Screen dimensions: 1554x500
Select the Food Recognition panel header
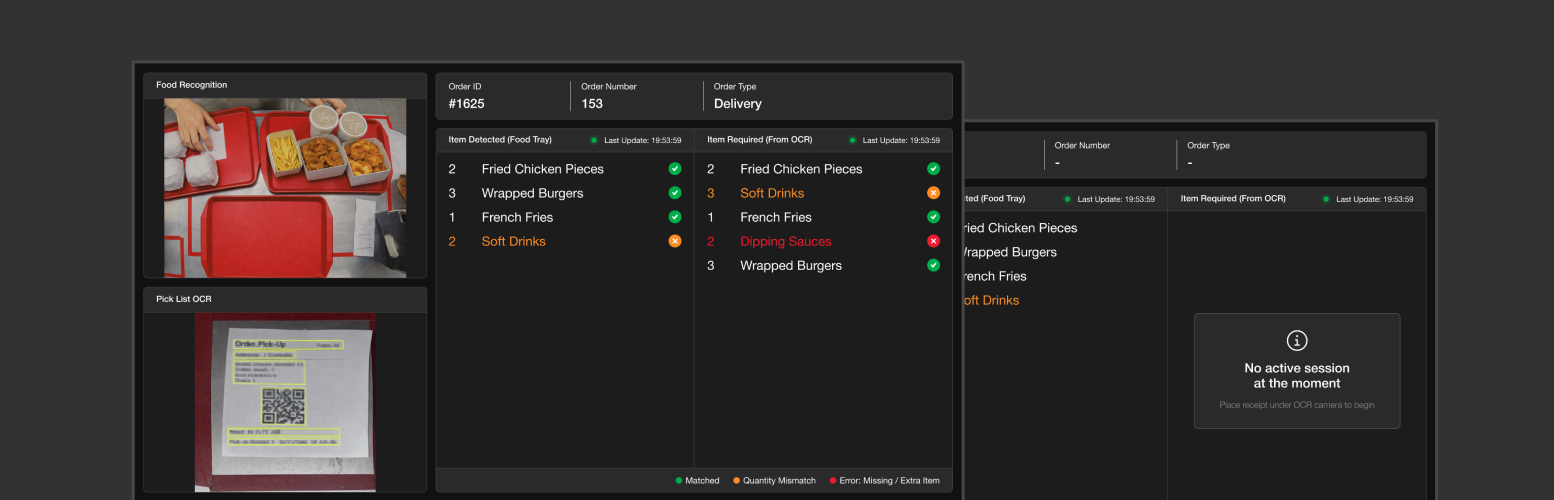(x=285, y=85)
